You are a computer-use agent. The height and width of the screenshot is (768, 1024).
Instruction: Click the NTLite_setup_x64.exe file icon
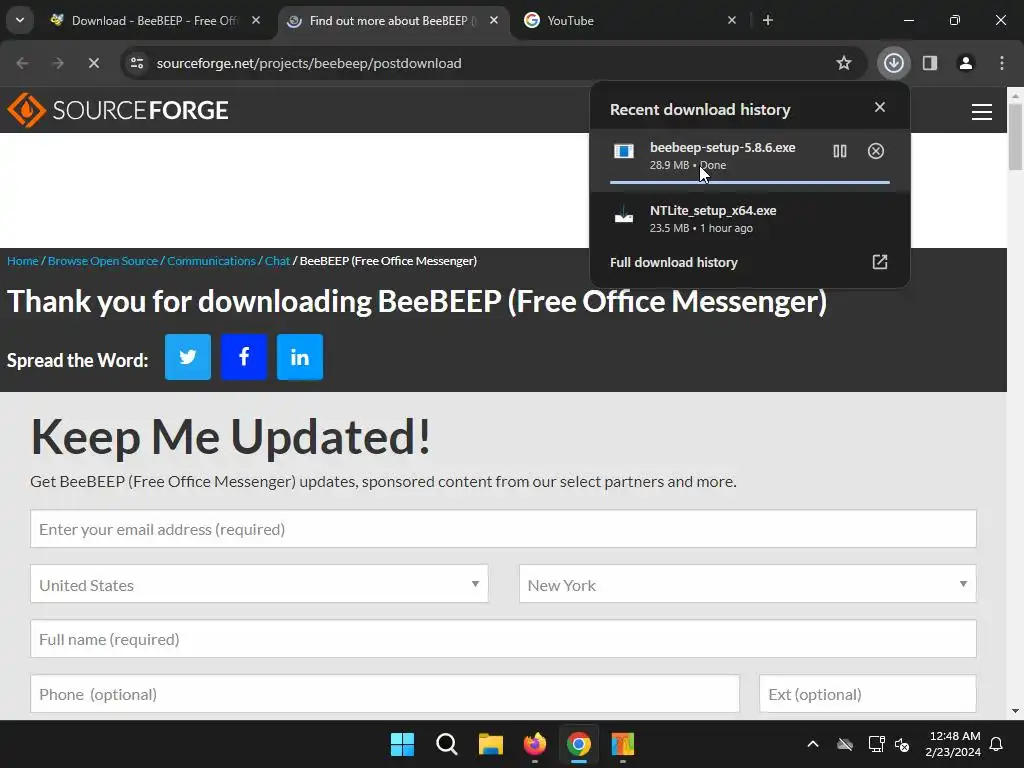pos(624,216)
